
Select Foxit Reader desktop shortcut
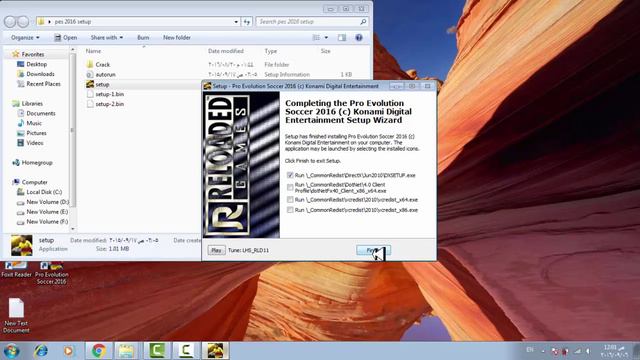(16, 270)
